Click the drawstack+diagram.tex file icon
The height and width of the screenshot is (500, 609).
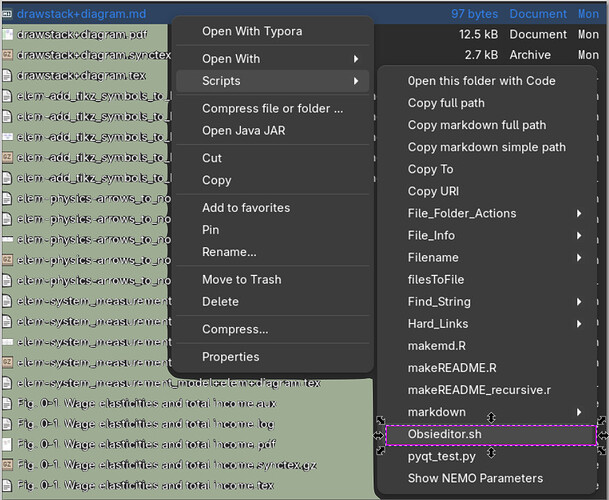click(x=8, y=75)
